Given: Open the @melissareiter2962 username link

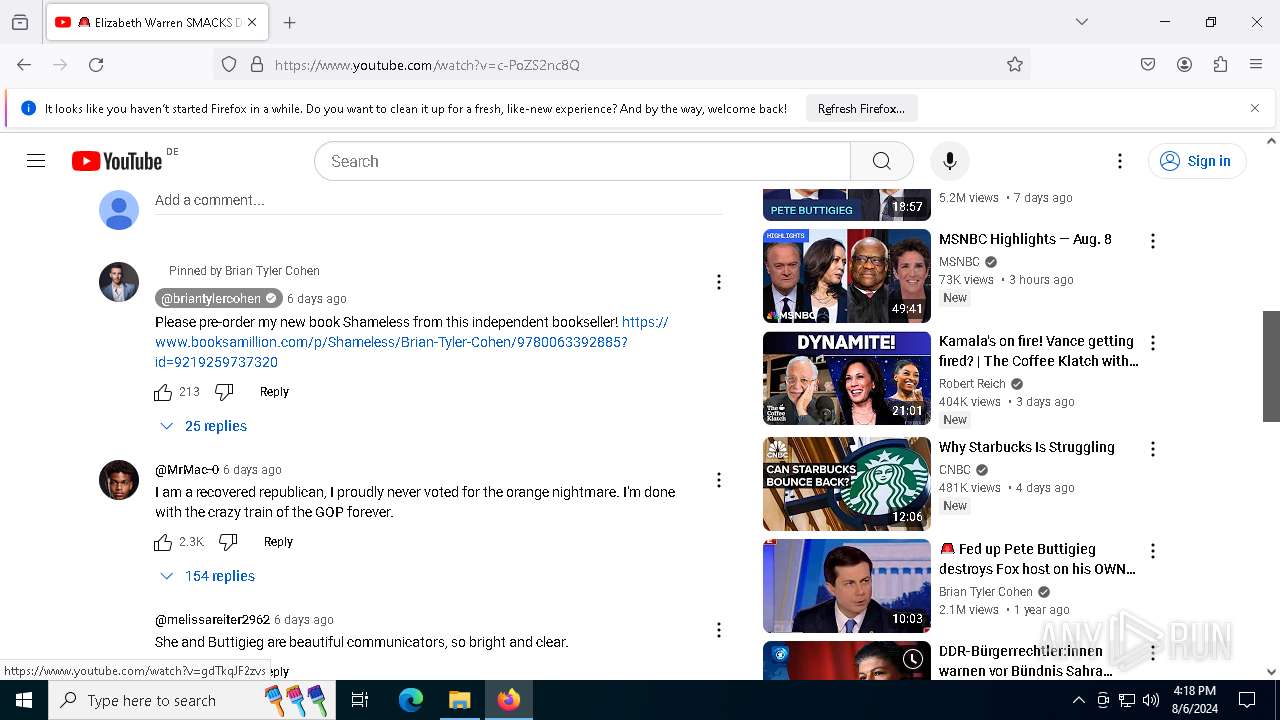Looking at the screenshot, I should [x=212, y=620].
